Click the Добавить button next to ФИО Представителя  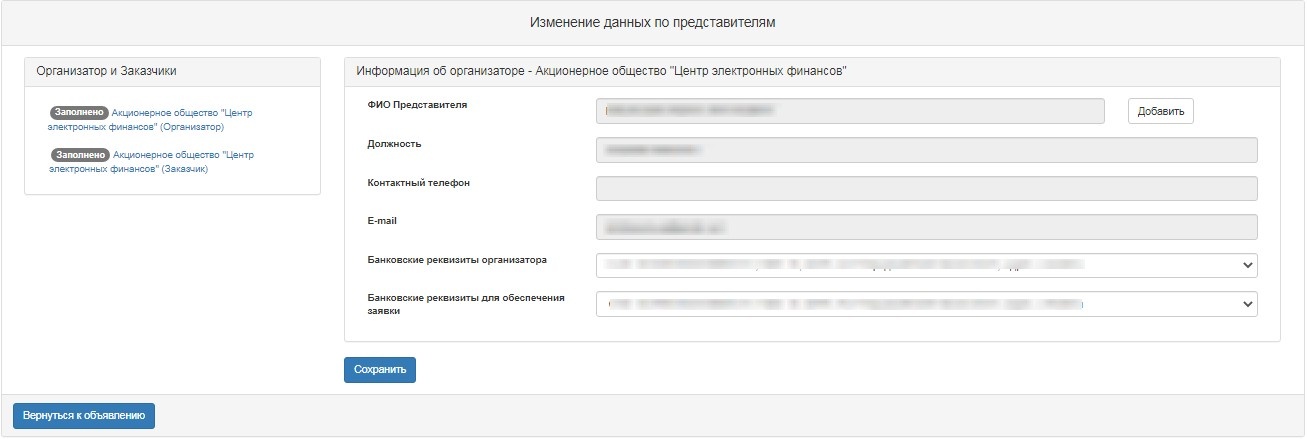tap(1160, 111)
